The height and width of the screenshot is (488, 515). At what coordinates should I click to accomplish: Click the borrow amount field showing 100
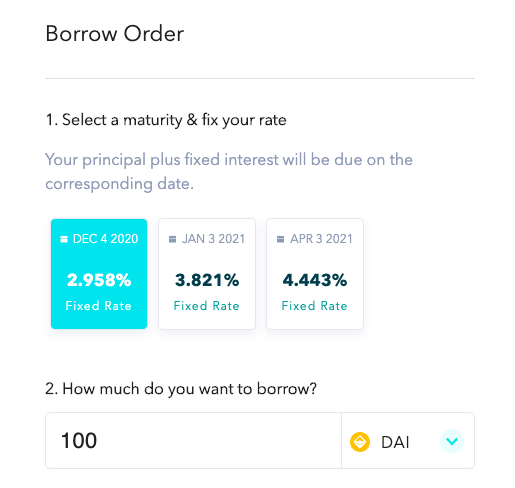[193, 441]
